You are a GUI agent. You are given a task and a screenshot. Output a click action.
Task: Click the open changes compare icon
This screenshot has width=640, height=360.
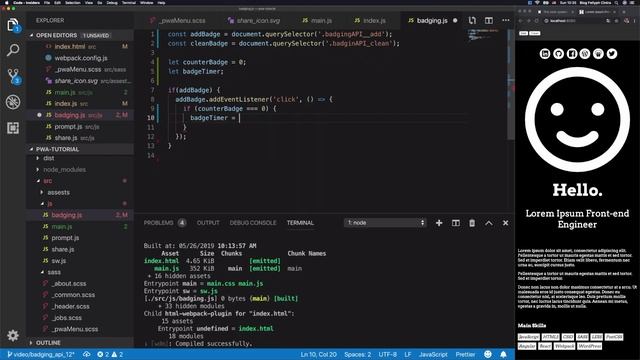pos(472,20)
